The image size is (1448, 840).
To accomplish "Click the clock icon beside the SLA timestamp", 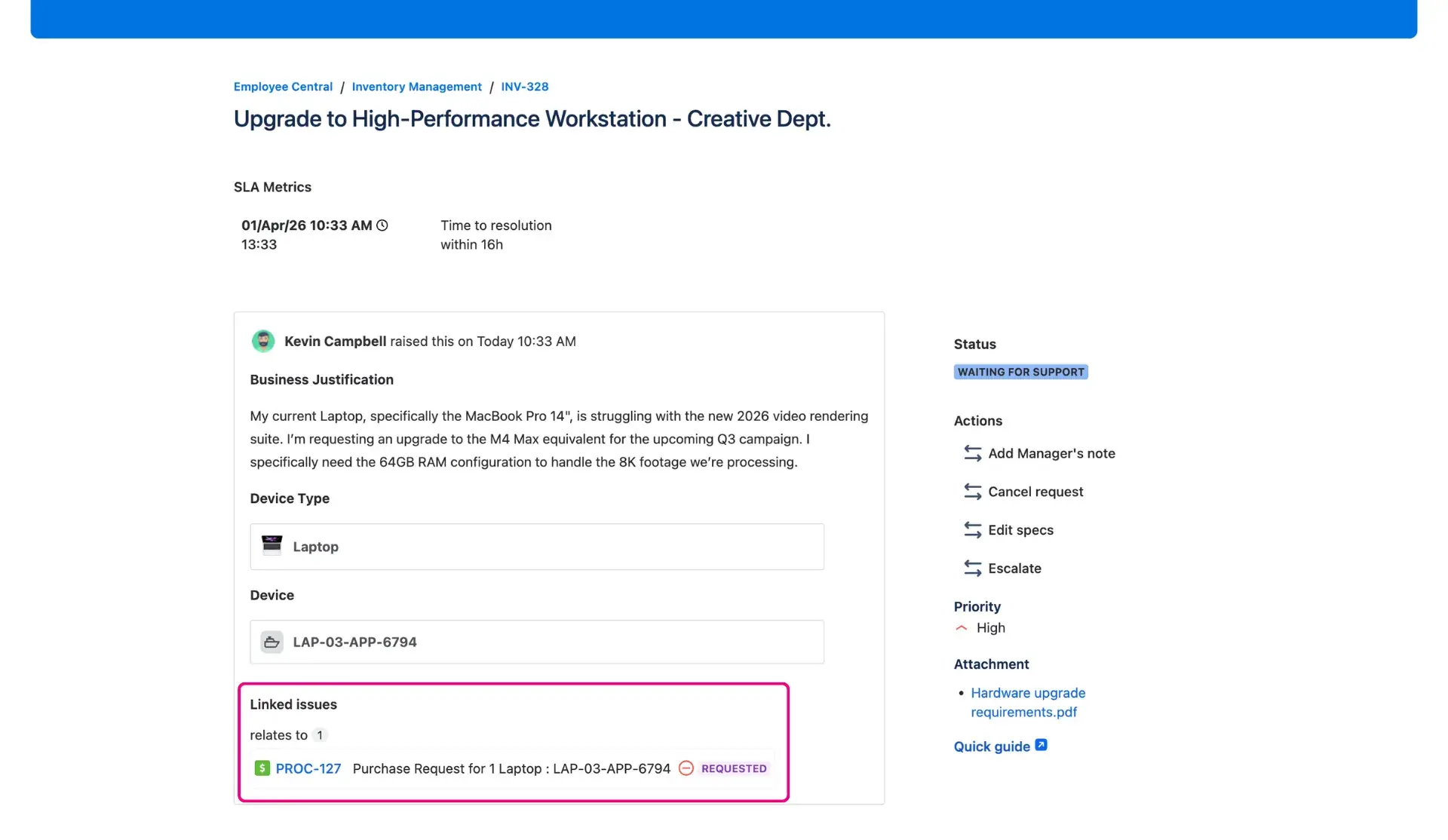I will (x=382, y=225).
